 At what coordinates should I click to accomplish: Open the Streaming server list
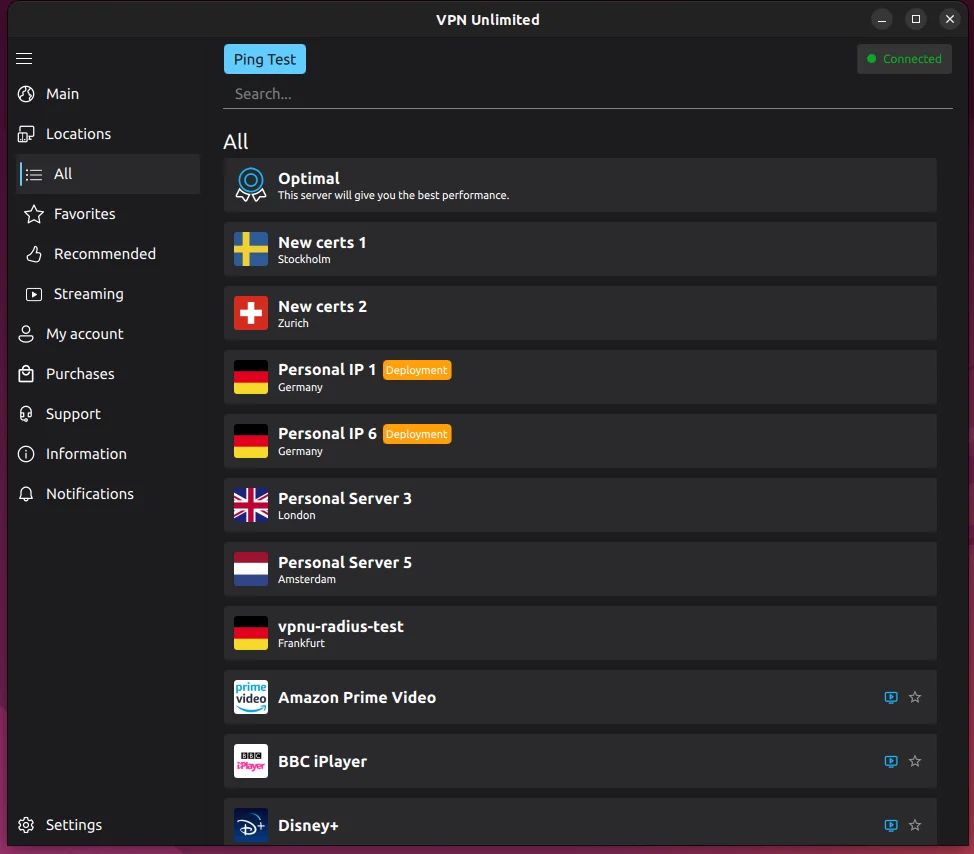point(88,294)
